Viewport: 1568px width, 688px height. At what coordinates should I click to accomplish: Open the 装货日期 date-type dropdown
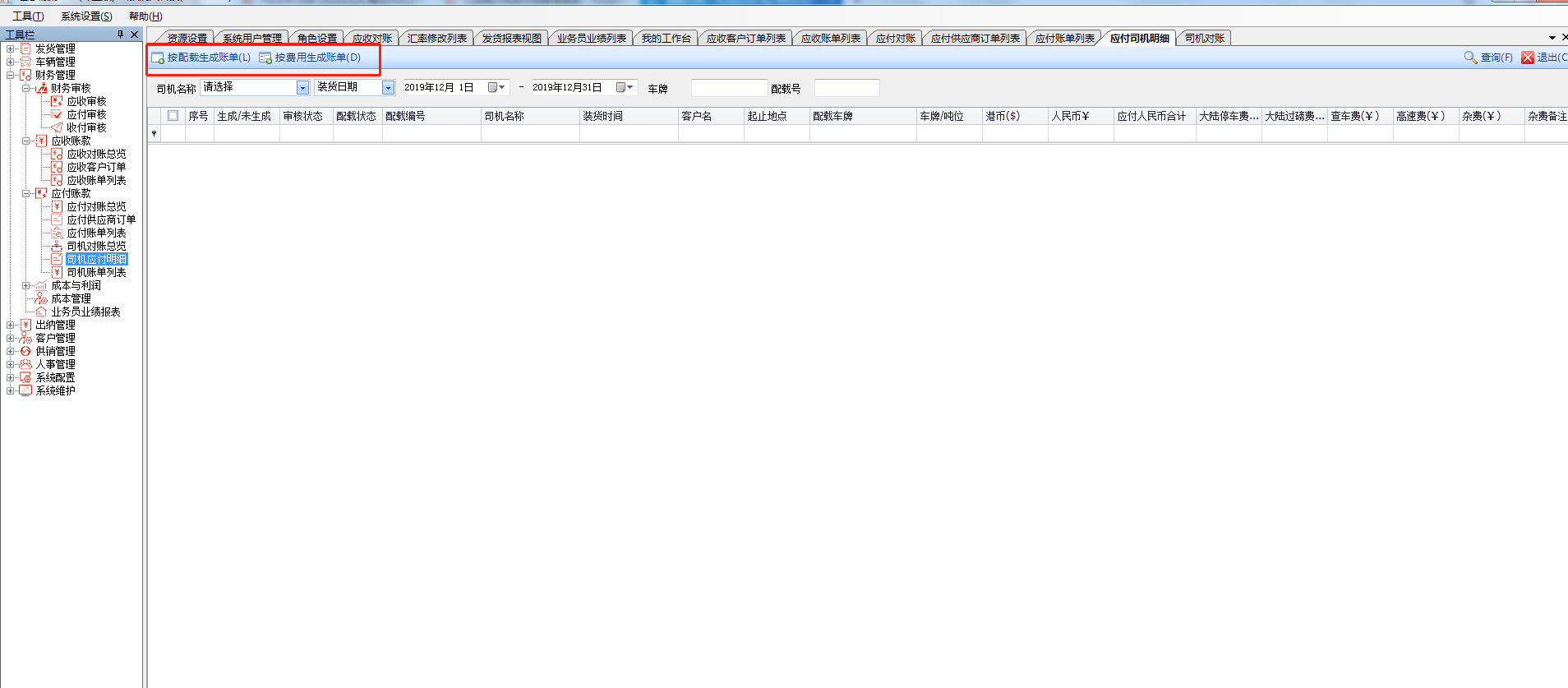point(388,88)
